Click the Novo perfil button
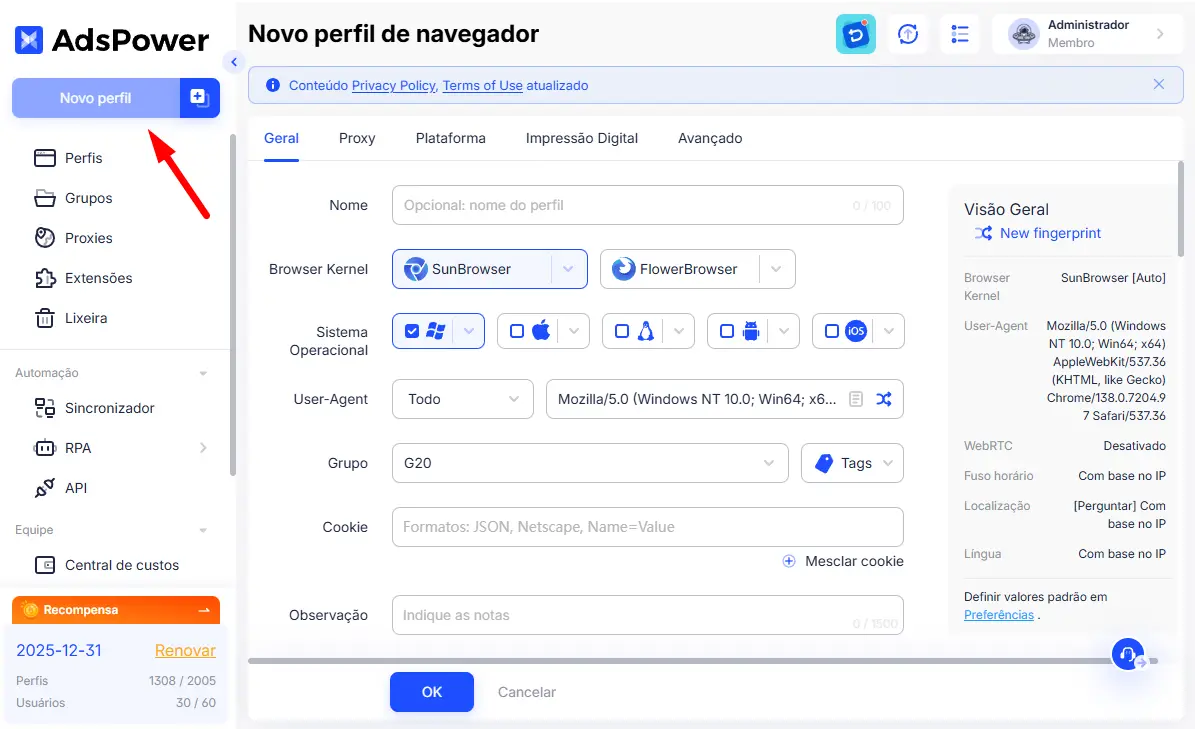The image size is (1195, 729). pos(96,98)
